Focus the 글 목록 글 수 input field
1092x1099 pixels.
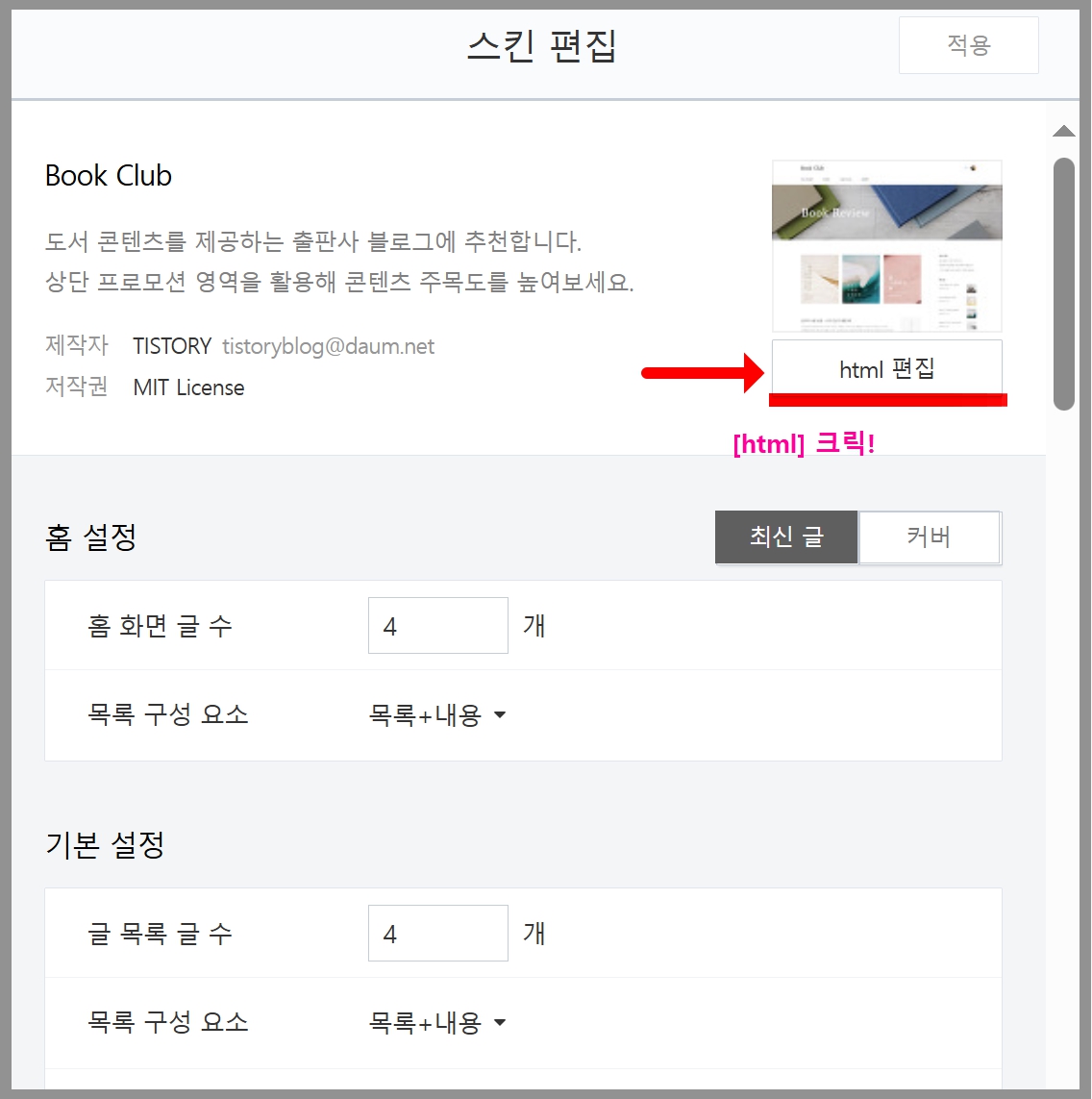pyautogui.click(x=438, y=933)
